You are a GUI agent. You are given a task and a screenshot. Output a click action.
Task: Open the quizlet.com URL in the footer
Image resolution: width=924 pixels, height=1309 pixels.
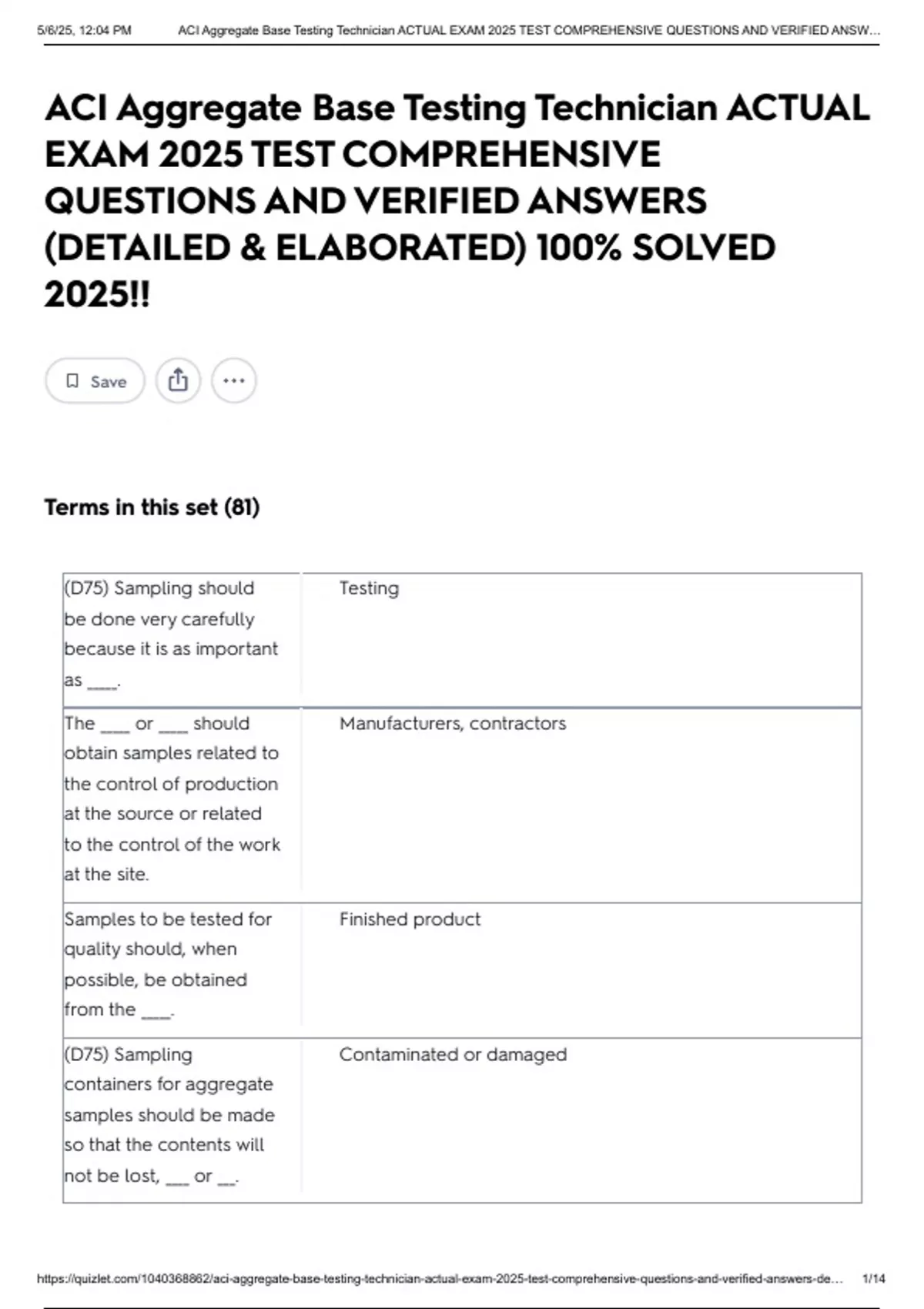pyautogui.click(x=440, y=1279)
